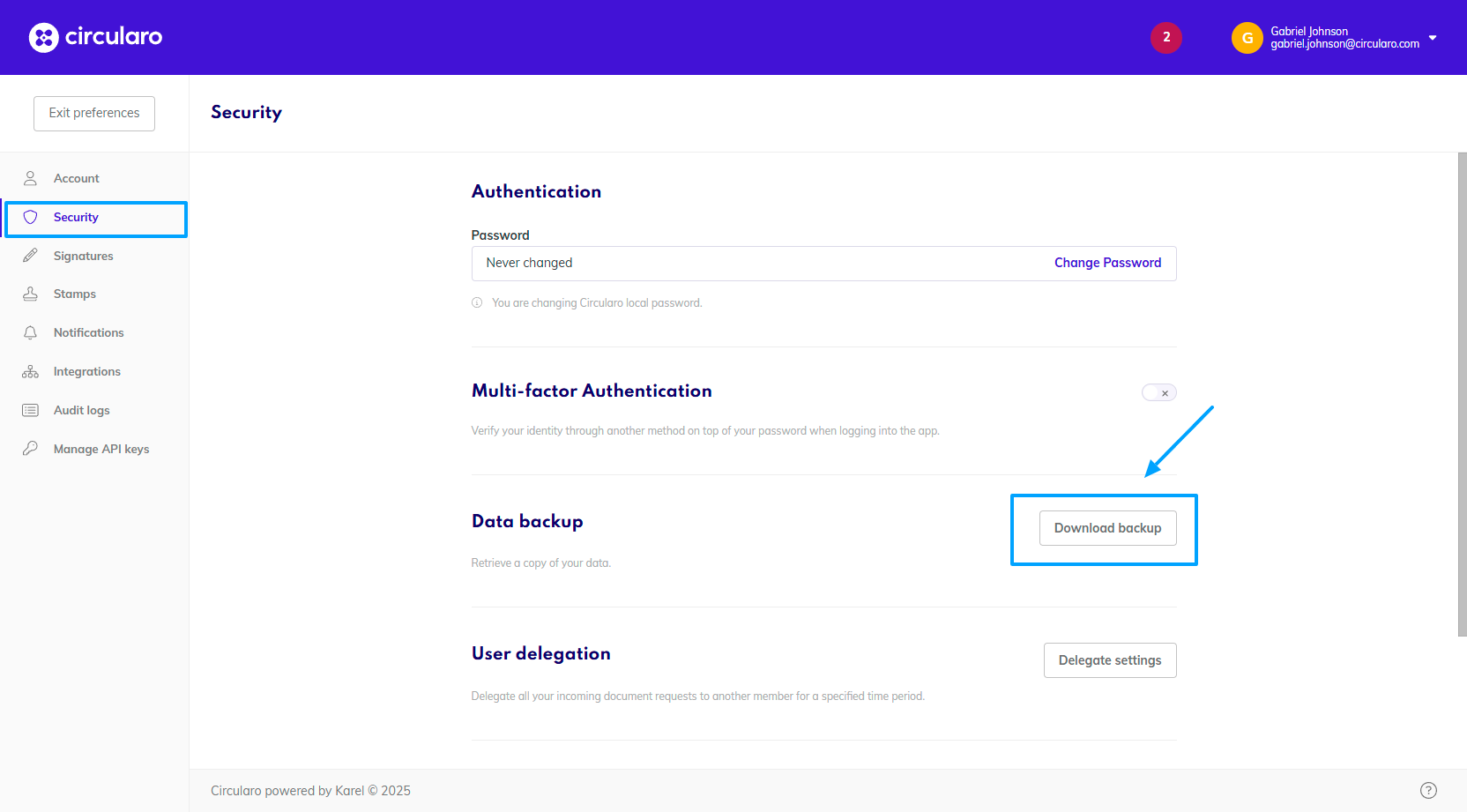Open the notifications badge showing 2
Viewport: 1467px width, 812px height.
[x=1165, y=37]
